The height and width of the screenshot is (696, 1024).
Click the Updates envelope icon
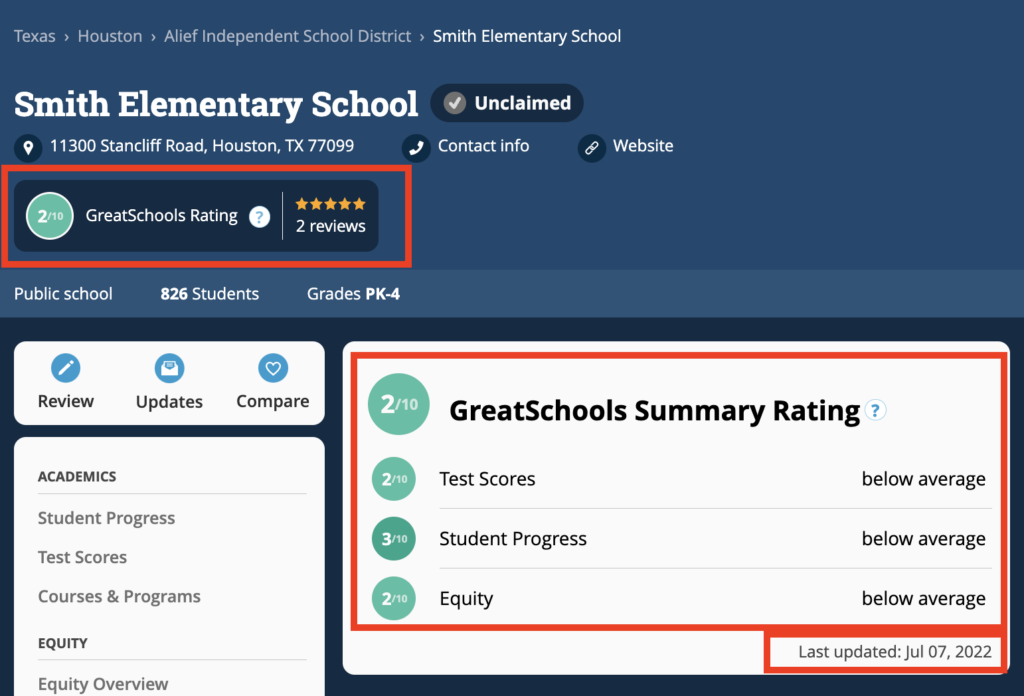click(x=169, y=368)
